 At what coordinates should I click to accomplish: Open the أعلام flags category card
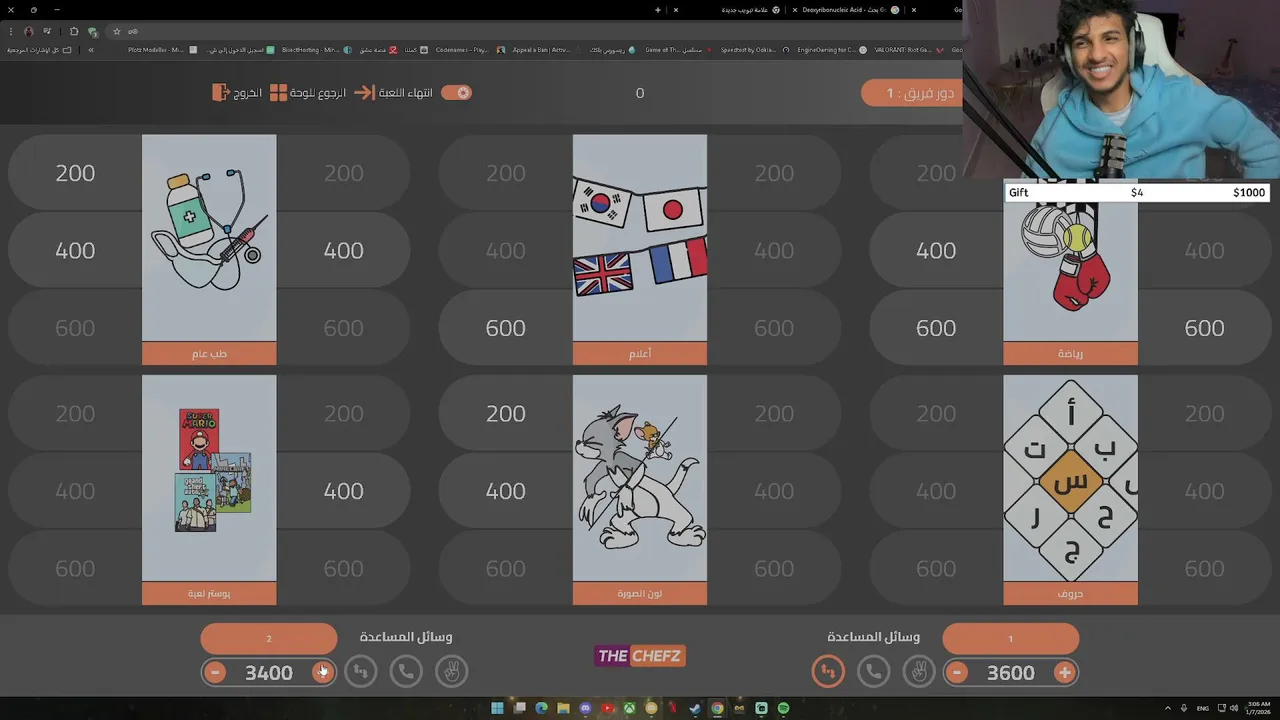640,249
